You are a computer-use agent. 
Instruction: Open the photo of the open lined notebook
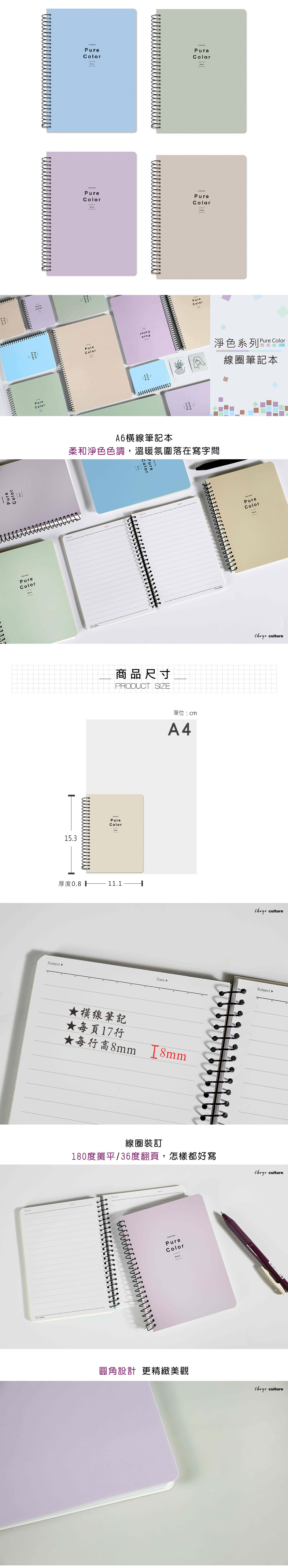point(144,551)
